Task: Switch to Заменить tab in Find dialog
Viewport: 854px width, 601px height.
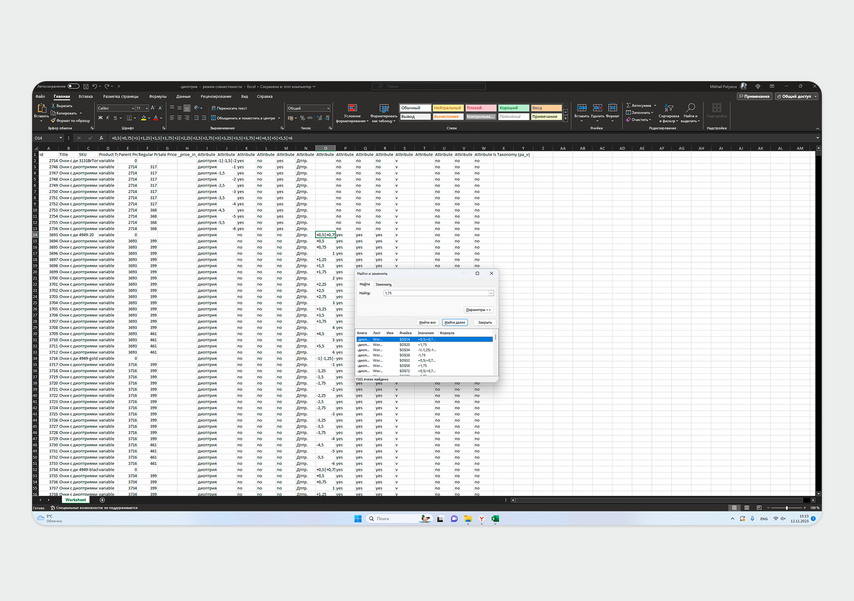Action: pos(383,284)
